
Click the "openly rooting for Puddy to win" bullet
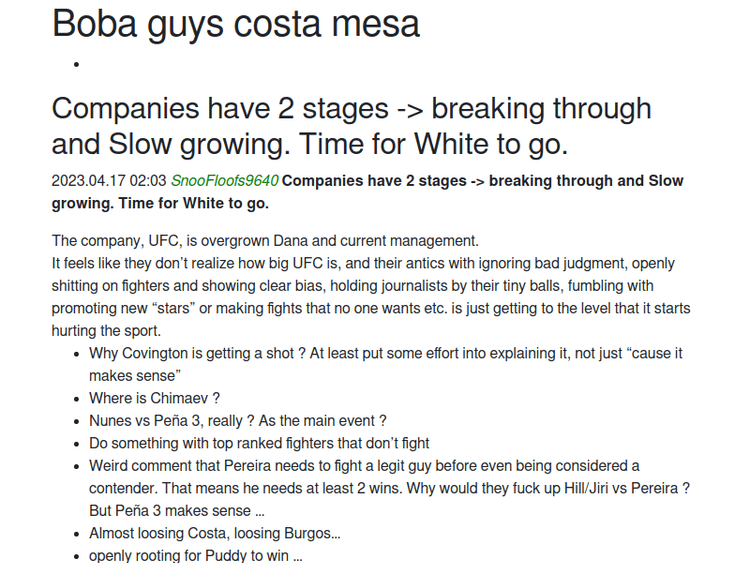tap(195, 556)
